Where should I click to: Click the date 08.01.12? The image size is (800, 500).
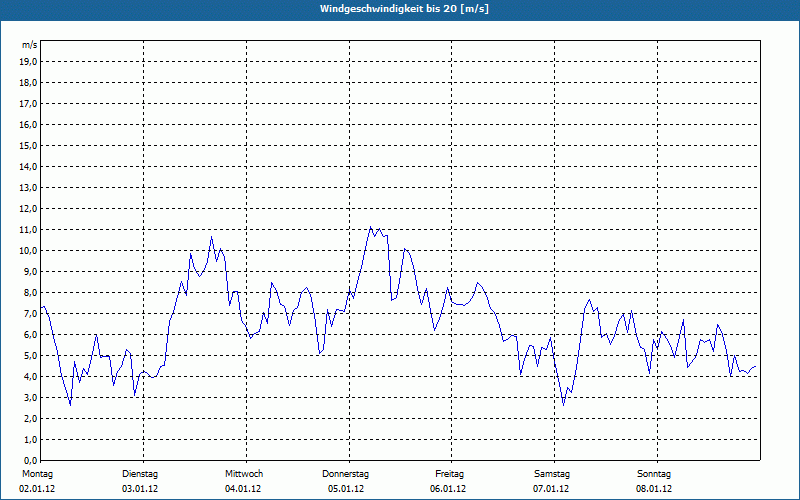coord(654,489)
